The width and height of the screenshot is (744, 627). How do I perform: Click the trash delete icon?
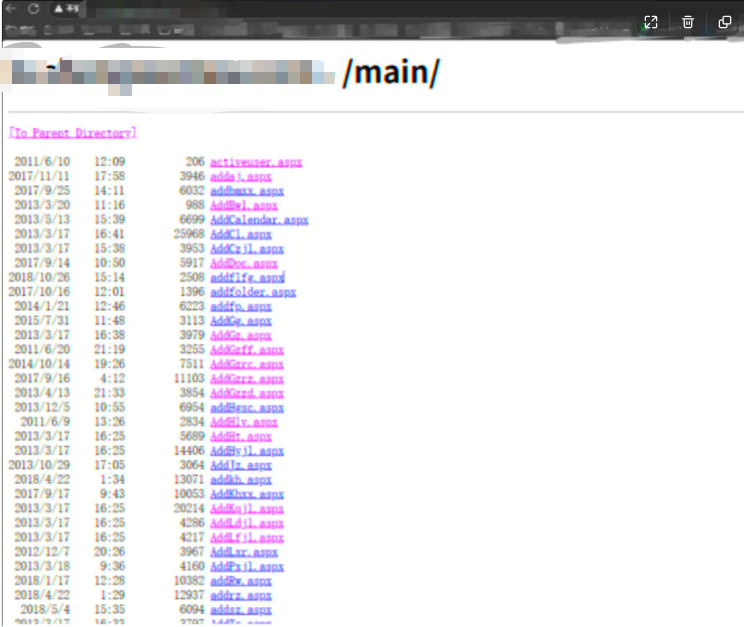pos(688,22)
